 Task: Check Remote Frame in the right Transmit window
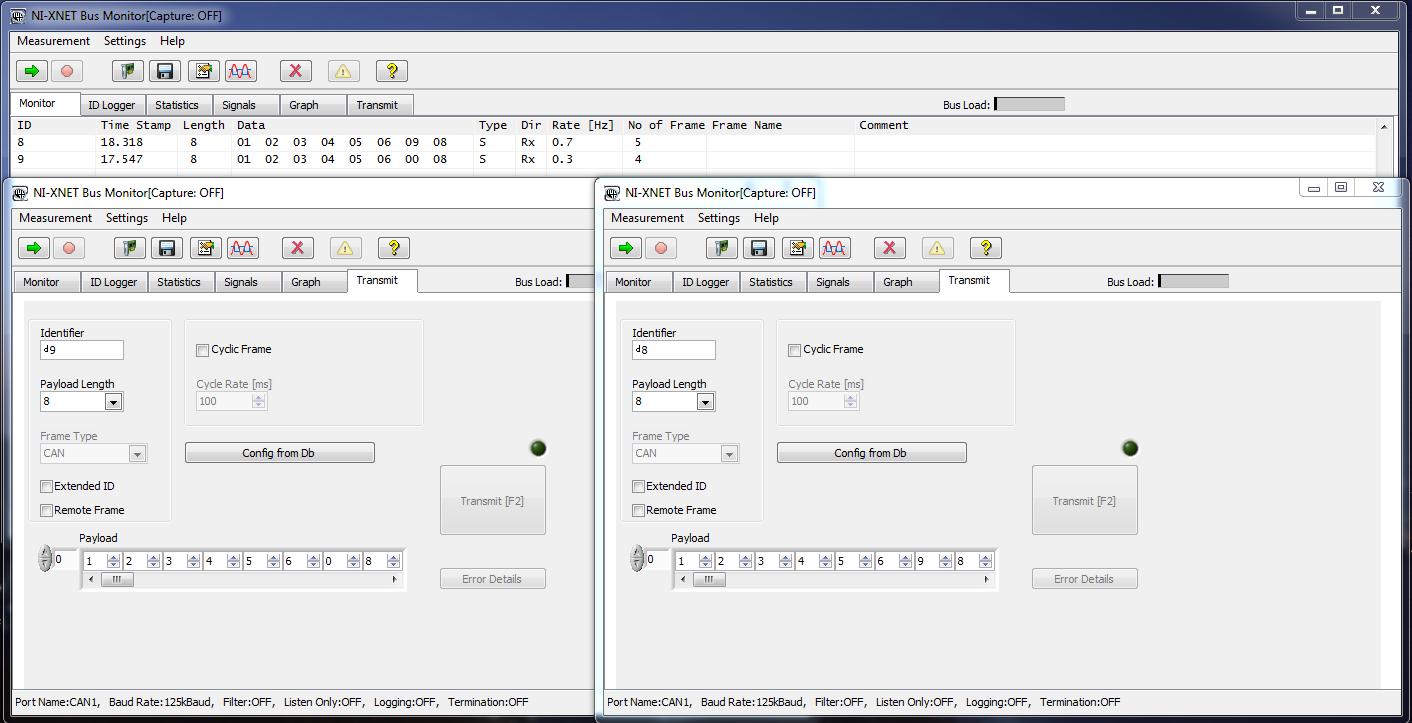[x=639, y=511]
